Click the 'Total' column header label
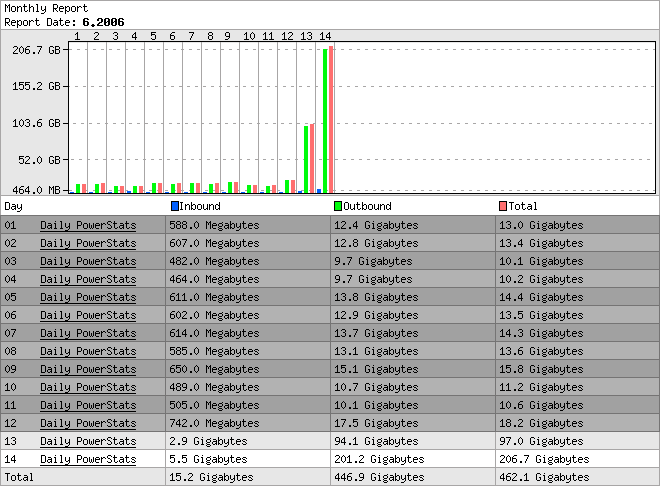Viewport: 660px width, 486px height. coord(523,206)
